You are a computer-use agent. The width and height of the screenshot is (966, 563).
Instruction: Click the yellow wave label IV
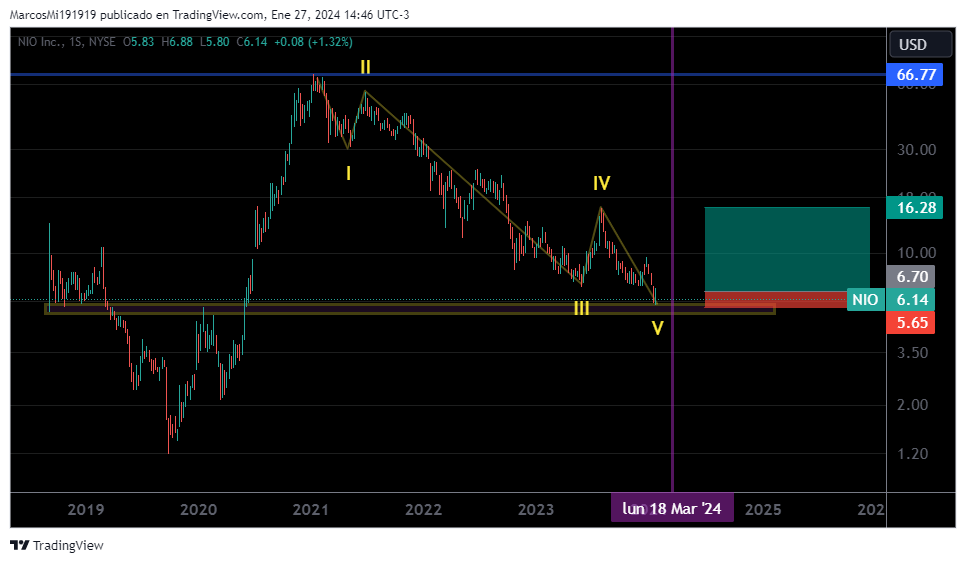click(601, 183)
